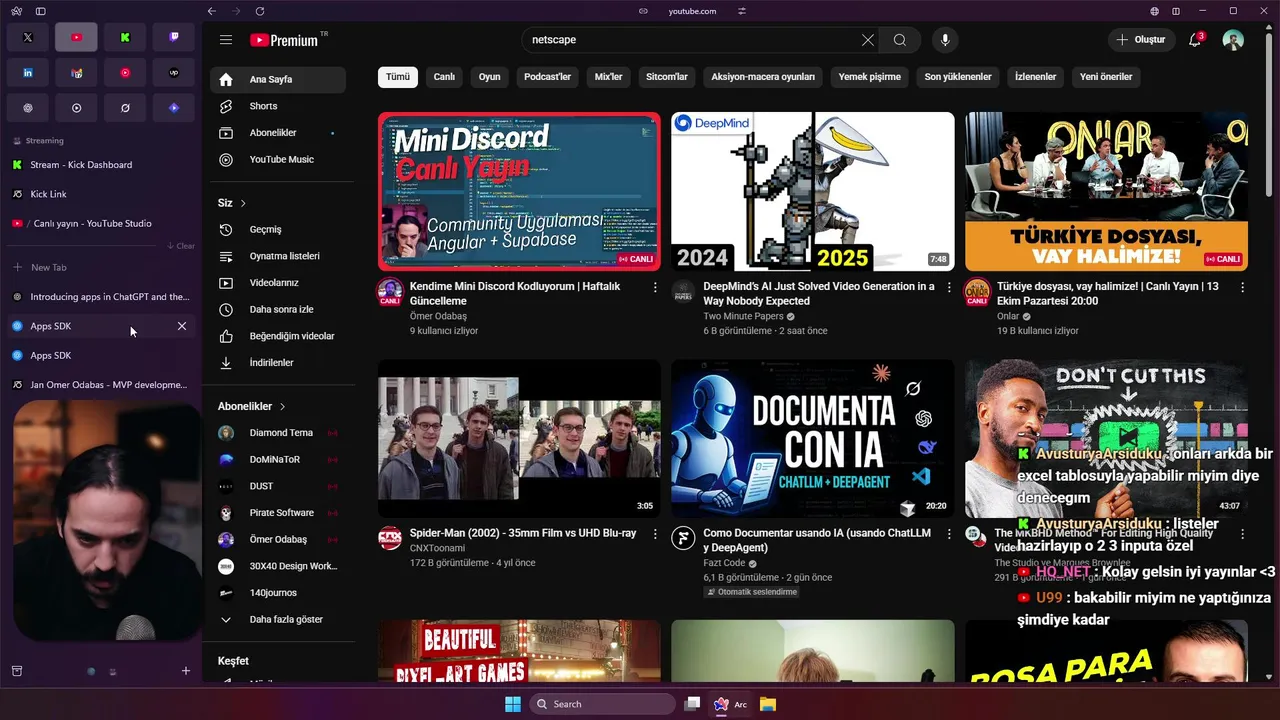Open the Mini Discord Canlı Yayın thumbnail
The height and width of the screenshot is (720, 1280).
coord(519,191)
